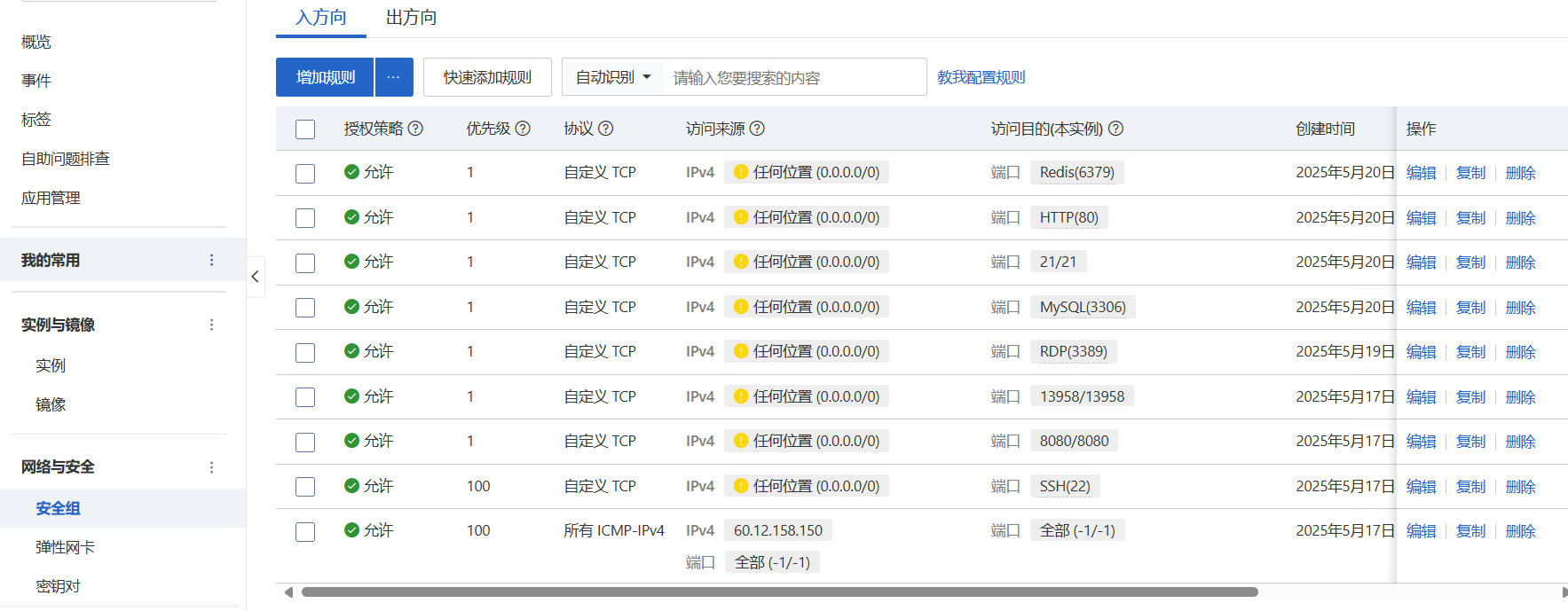Image resolution: width=1568 pixels, height=611 pixels.
Task: Click 复制 for the HTTP(80) rule
Action: click(x=1471, y=218)
